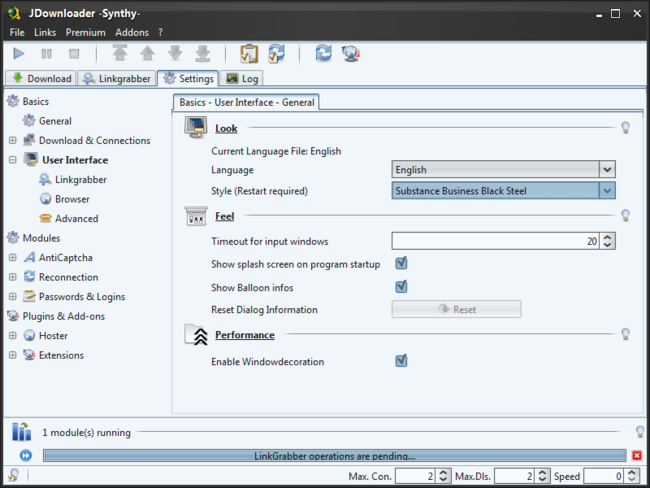Click the running modules bar-chart icon
This screenshot has height=488, width=650.
(21, 432)
